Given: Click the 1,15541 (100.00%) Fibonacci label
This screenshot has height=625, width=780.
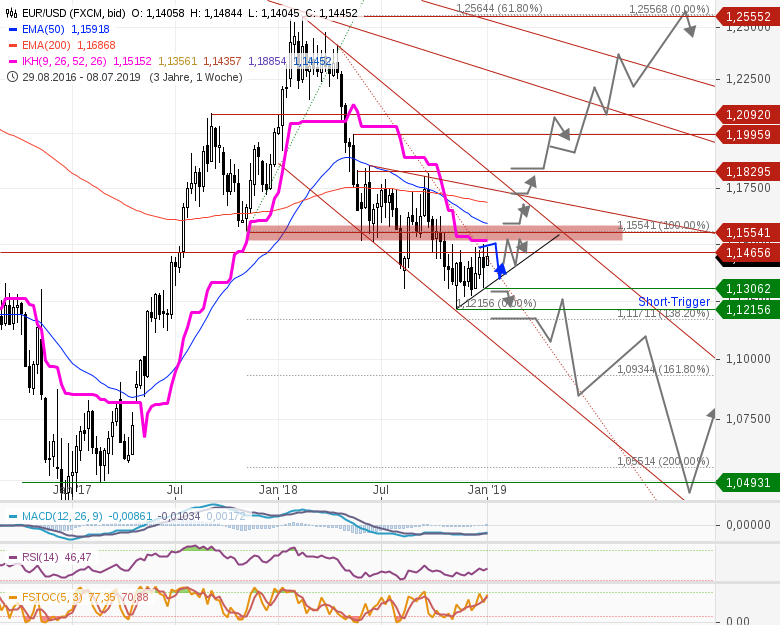Looking at the screenshot, I should pyautogui.click(x=664, y=225).
